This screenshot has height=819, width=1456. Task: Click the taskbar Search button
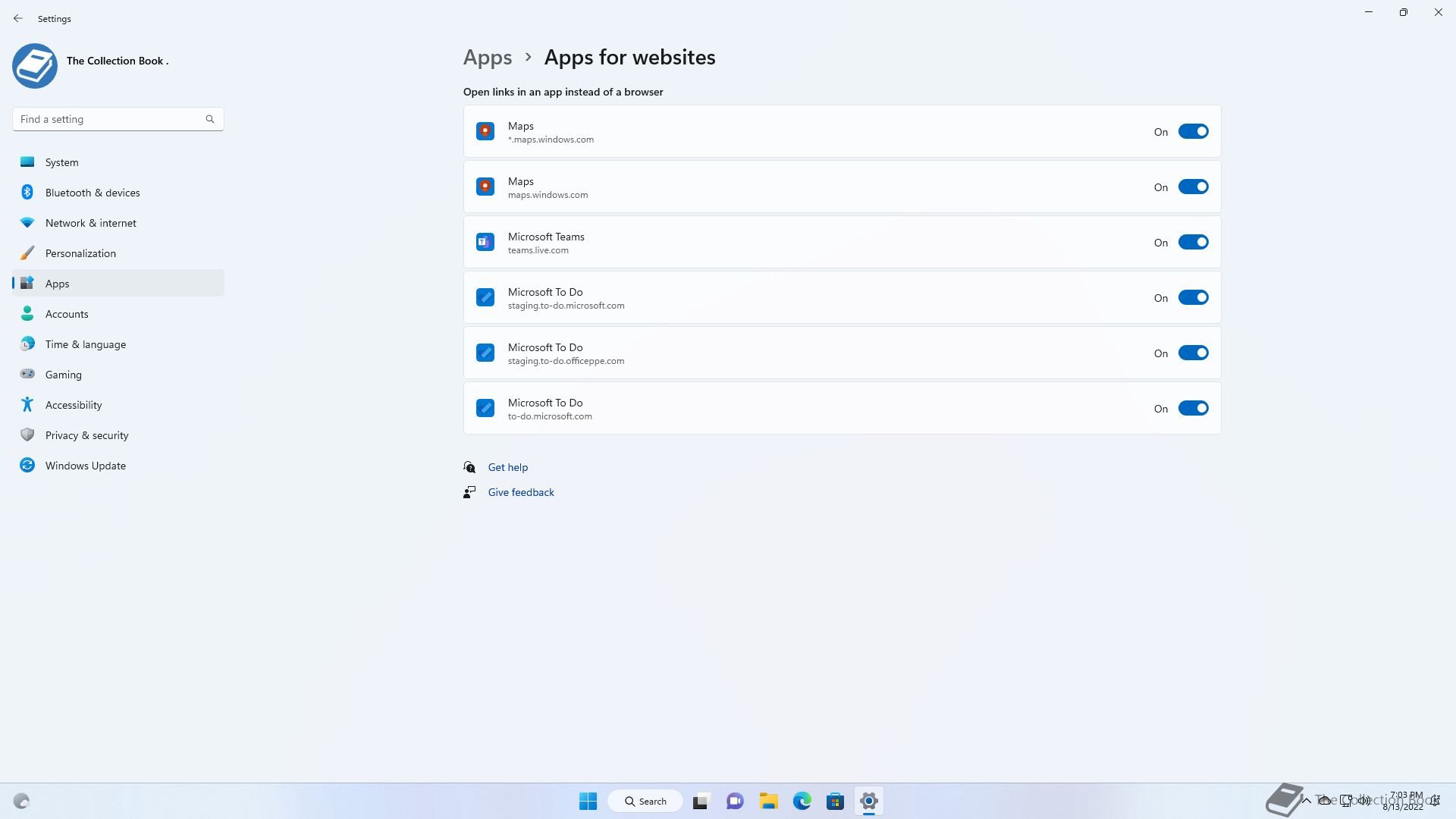[x=645, y=801]
